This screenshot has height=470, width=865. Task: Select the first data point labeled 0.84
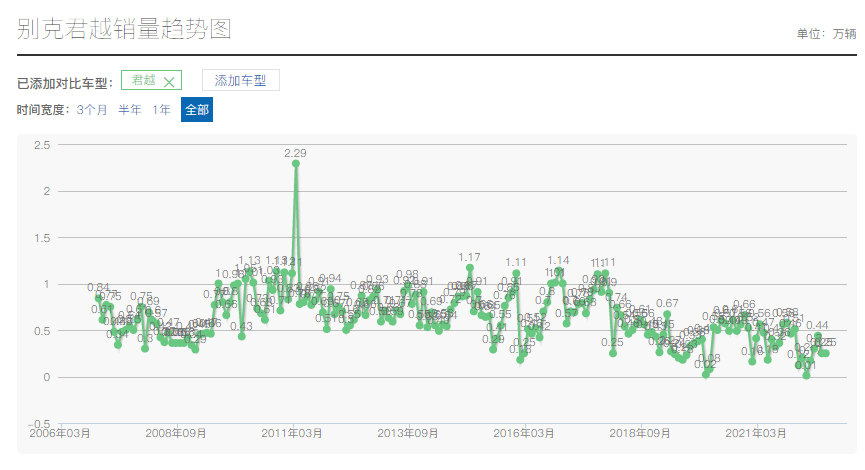pyautogui.click(x=98, y=298)
